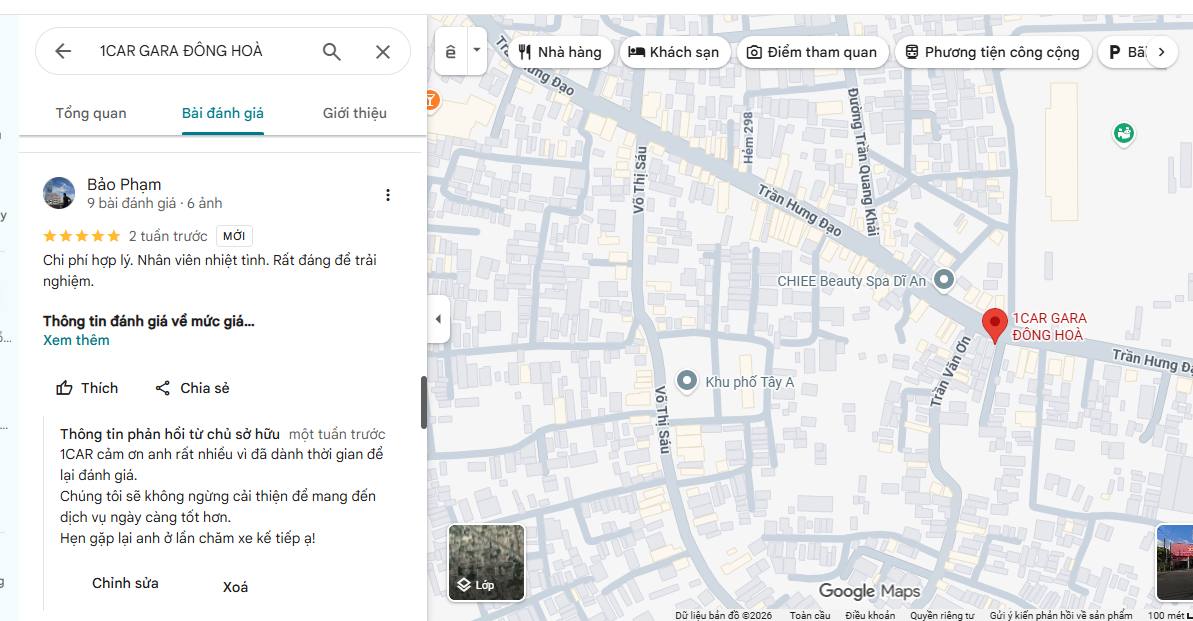Share the review via Chia sẻ

(192, 388)
